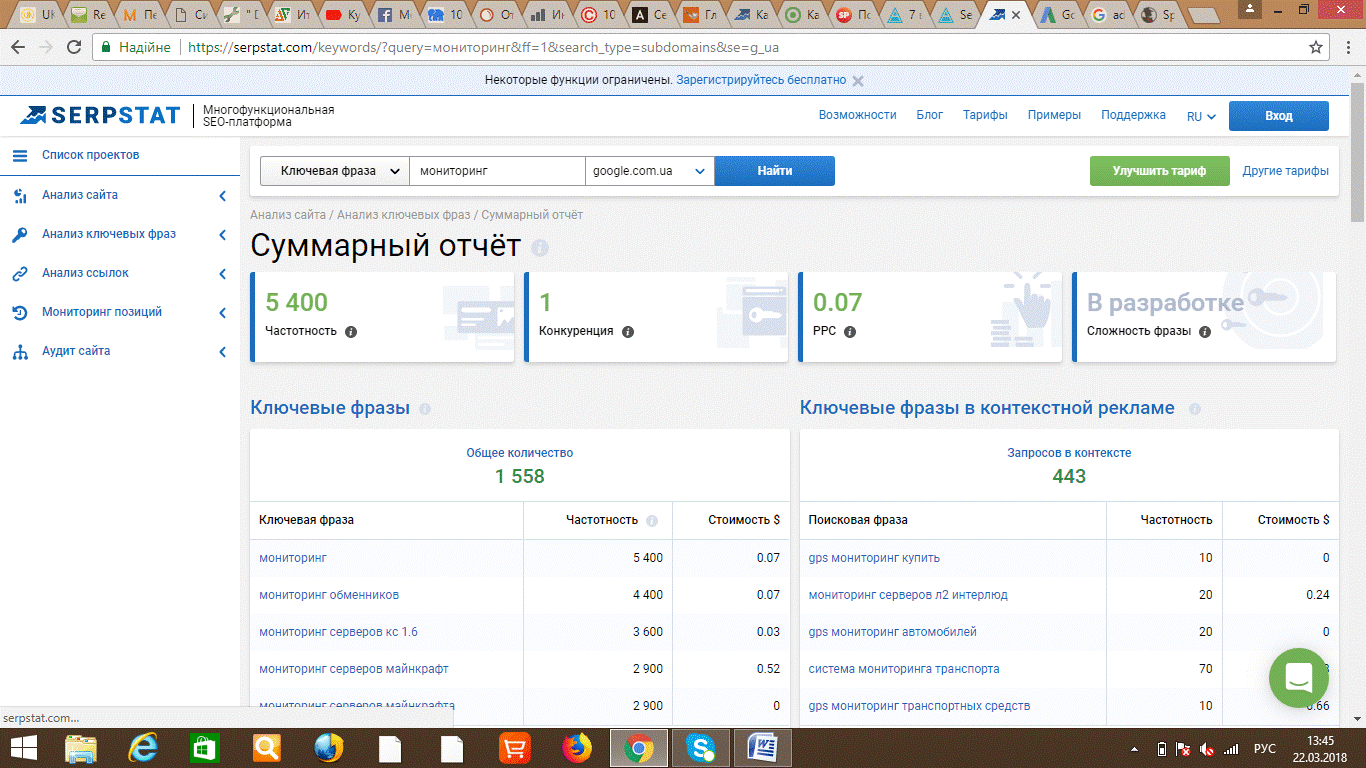Show hidden system tray icons
This screenshot has width=1366, height=768.
(1135, 749)
